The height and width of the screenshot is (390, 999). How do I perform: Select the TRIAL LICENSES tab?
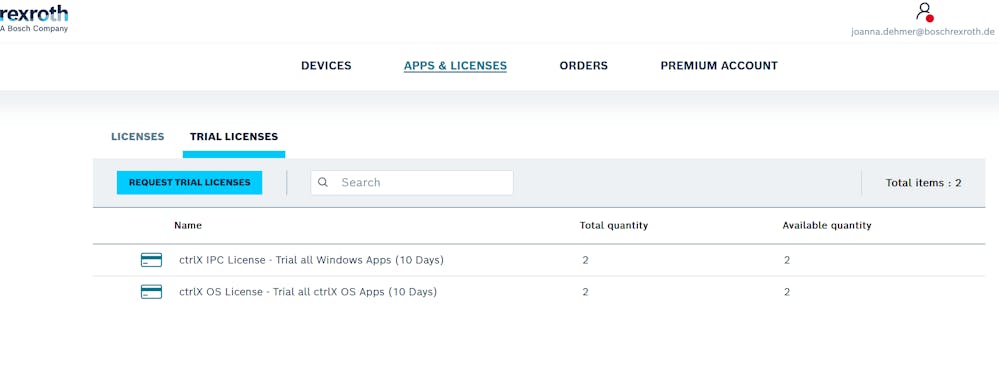[234, 136]
